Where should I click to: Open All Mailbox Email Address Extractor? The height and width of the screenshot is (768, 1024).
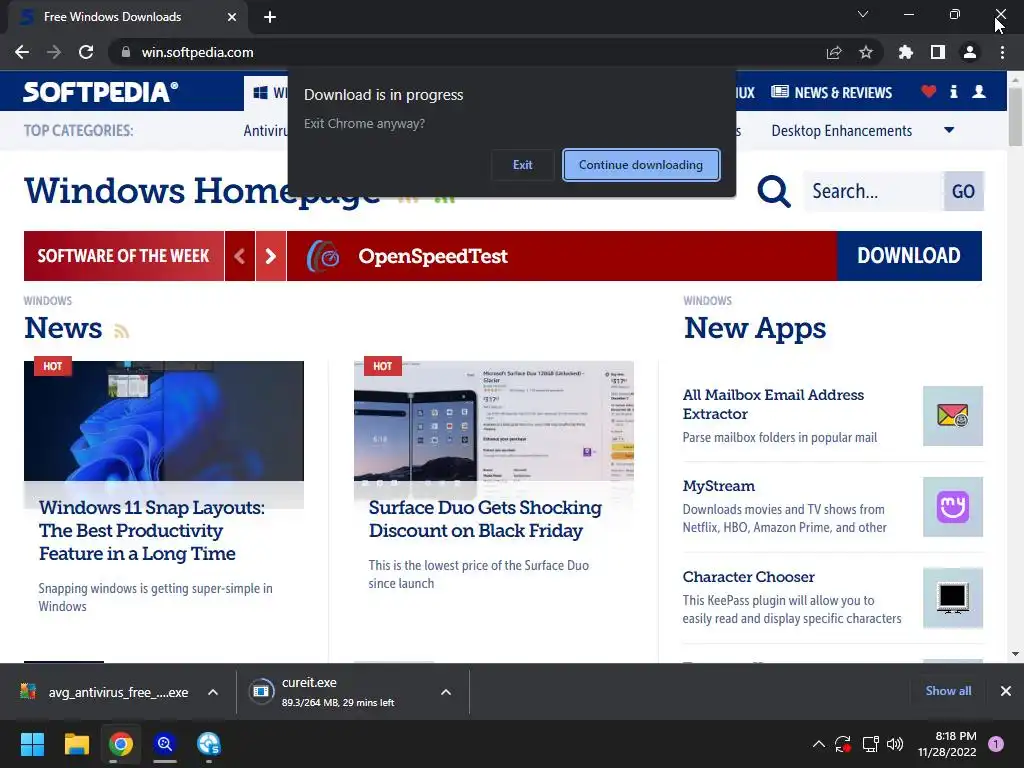(773, 404)
